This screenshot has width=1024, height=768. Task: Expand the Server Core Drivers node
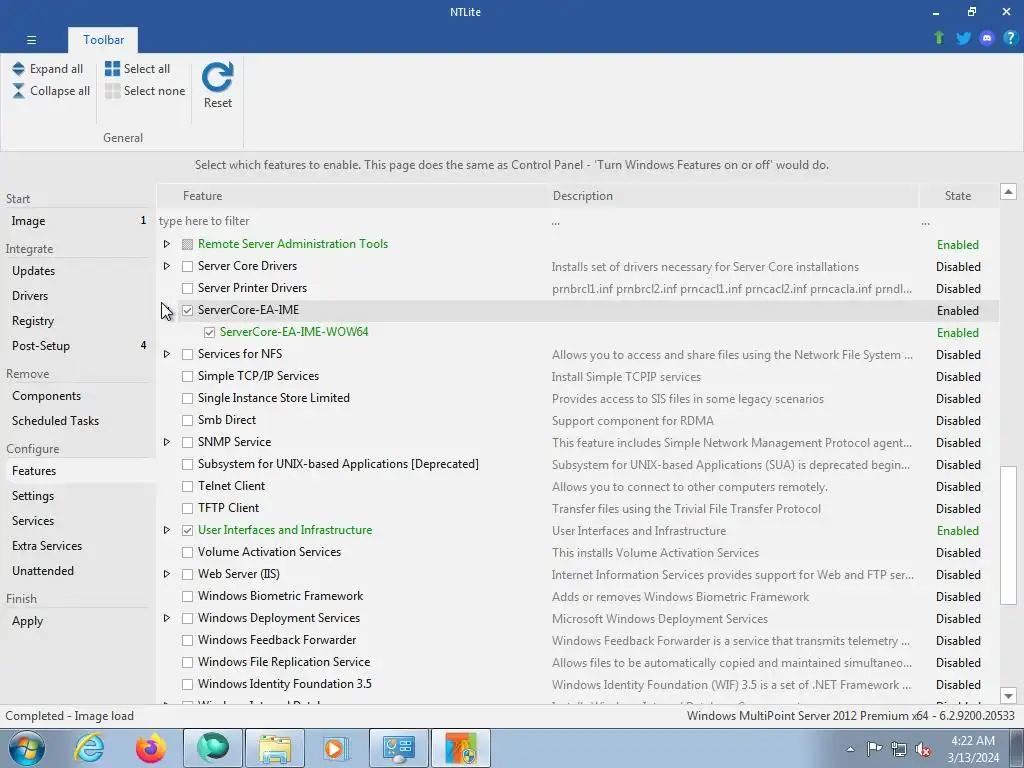point(167,266)
